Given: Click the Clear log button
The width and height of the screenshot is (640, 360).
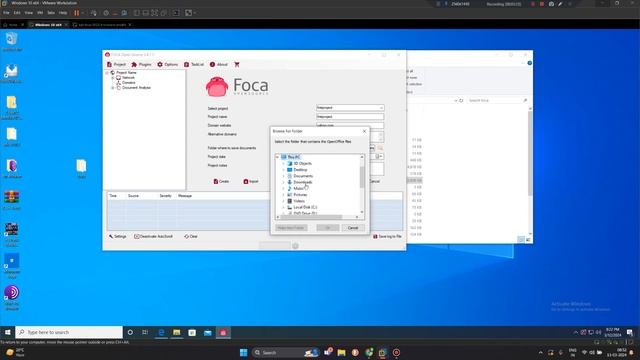Looking at the screenshot, I should point(191,236).
